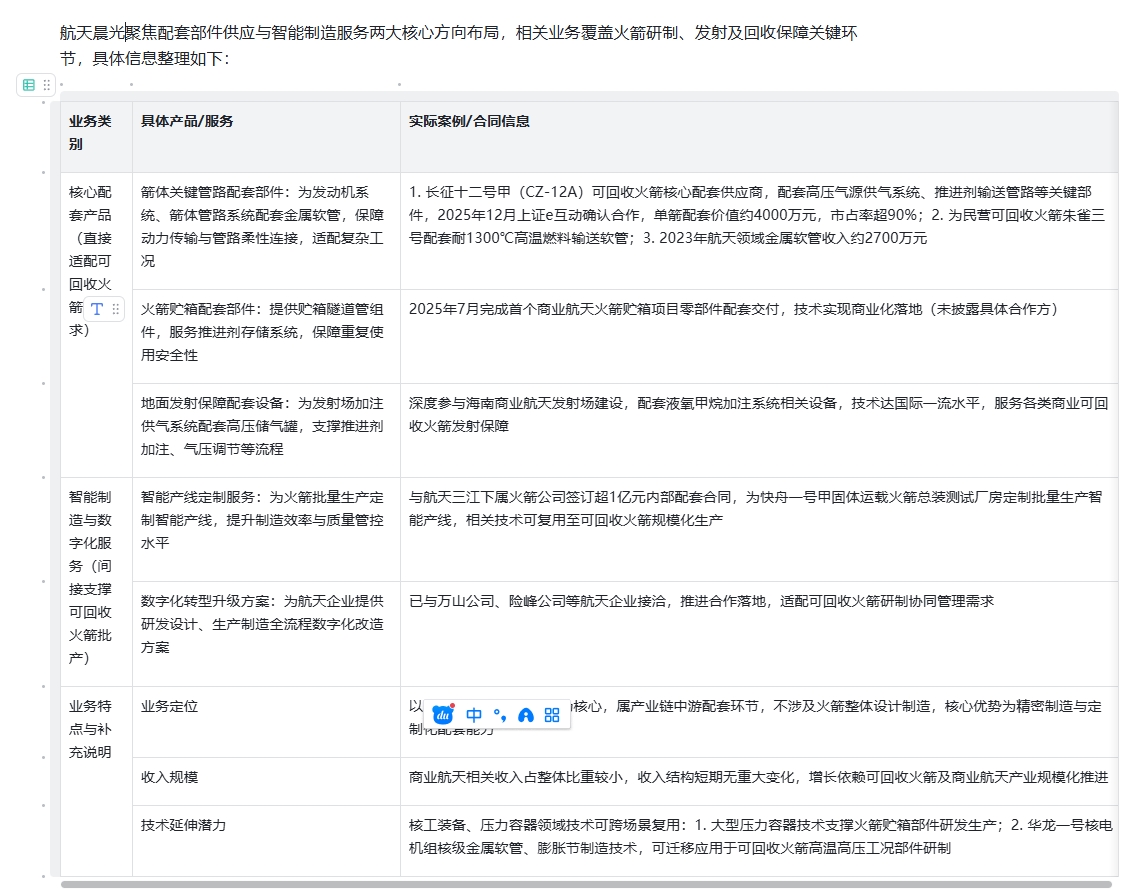The height and width of the screenshot is (893, 1138).
Task: Click the cell starting 2025年7月完成首个商业航天
Action: click(759, 336)
